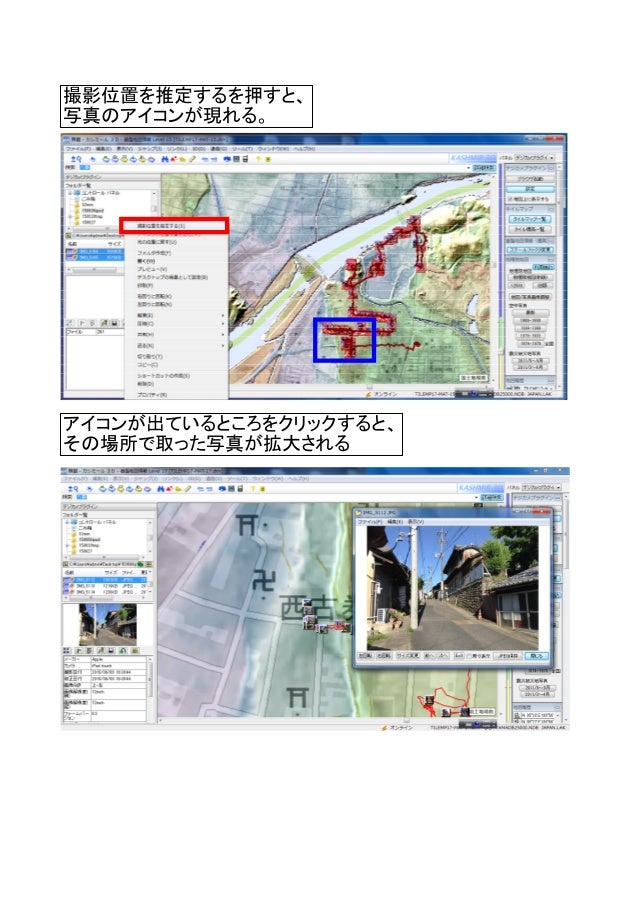Toggle the checkbox in the photo viewer button row

[470, 655]
